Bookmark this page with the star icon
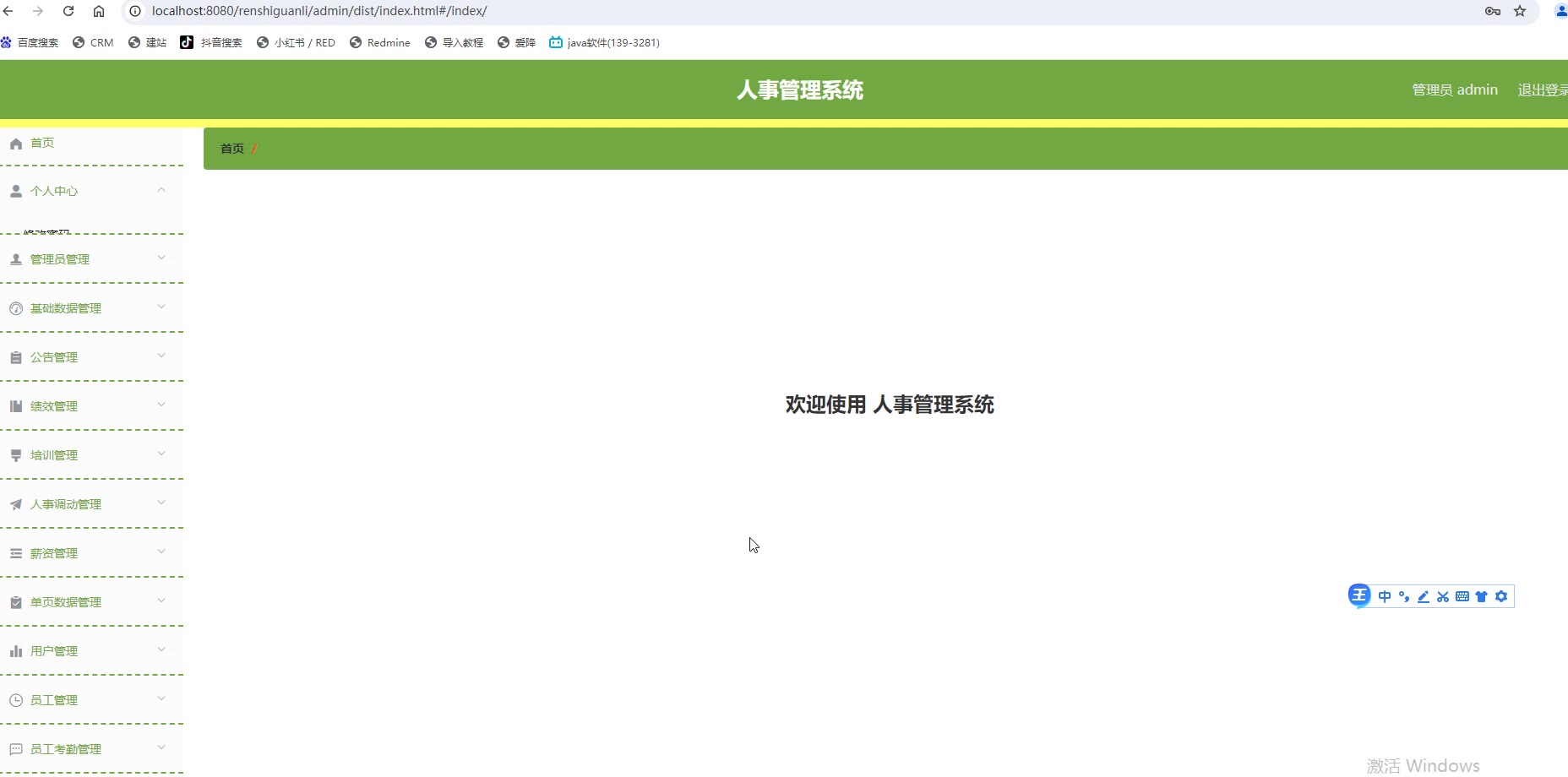This screenshot has width=1568, height=777. 1520,11
